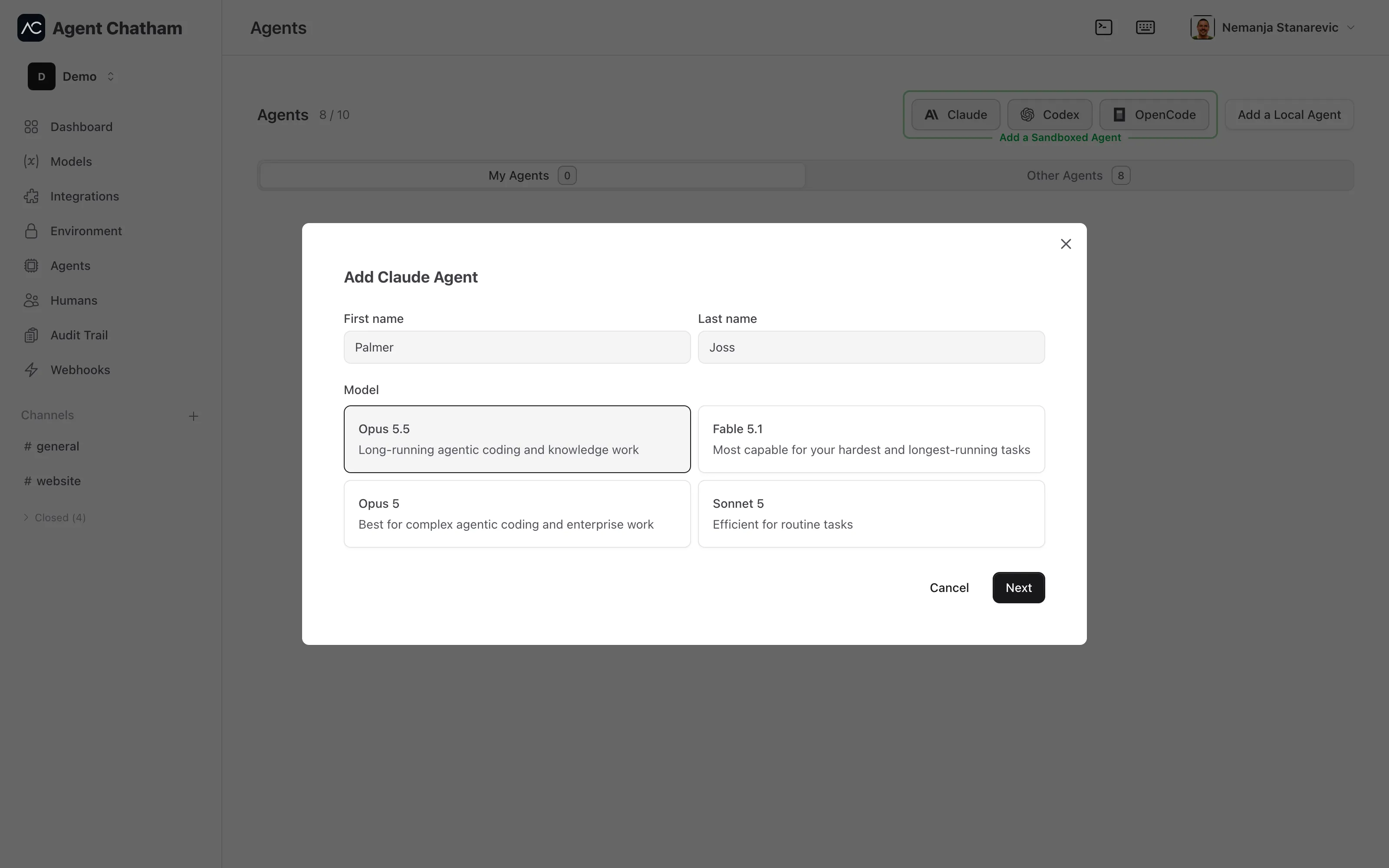Close the Add Claude Agent dialog
The width and height of the screenshot is (1389, 868).
(x=1066, y=244)
